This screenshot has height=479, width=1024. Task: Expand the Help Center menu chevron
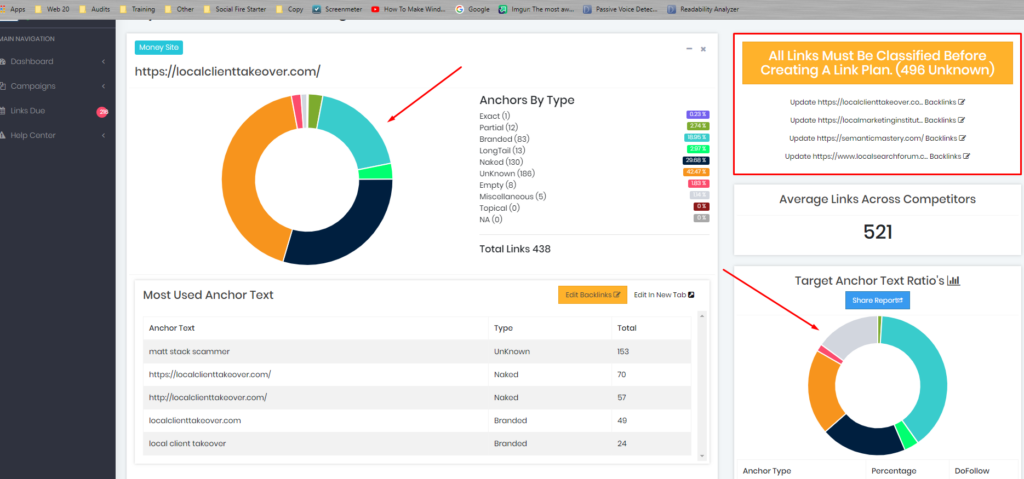pyautogui.click(x=104, y=135)
